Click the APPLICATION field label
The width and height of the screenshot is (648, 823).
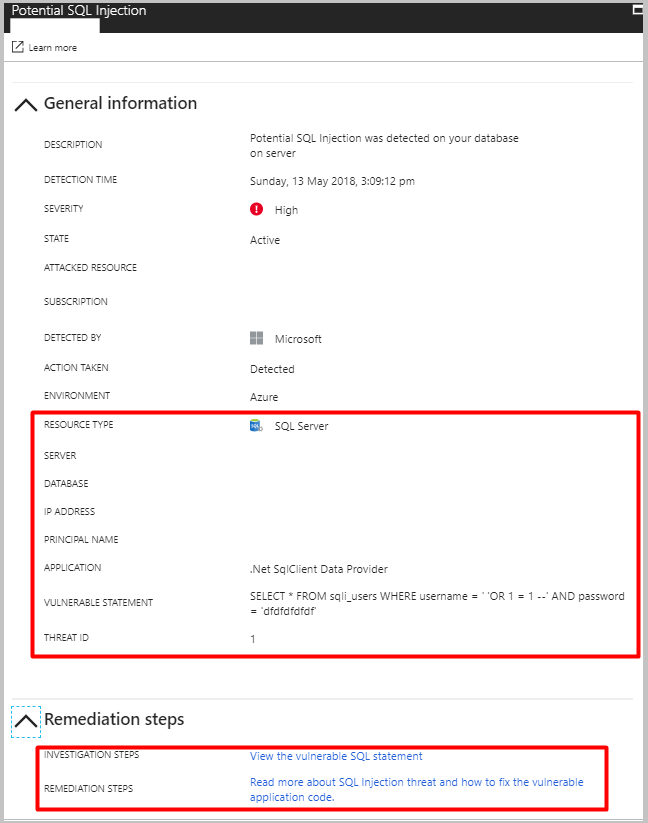pos(72,567)
